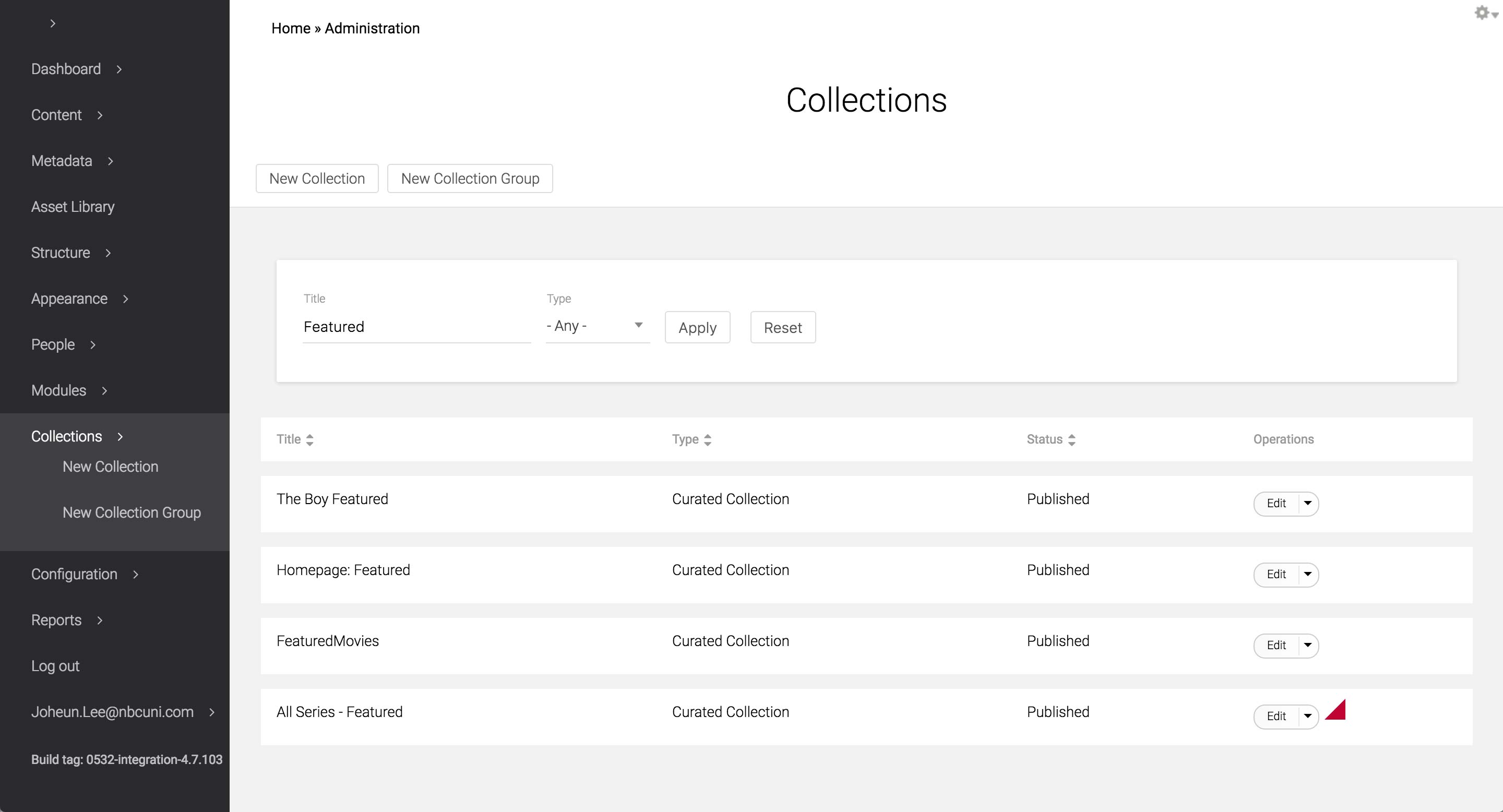Open Edit dropdown arrow for The Boy Featured

[1307, 503]
